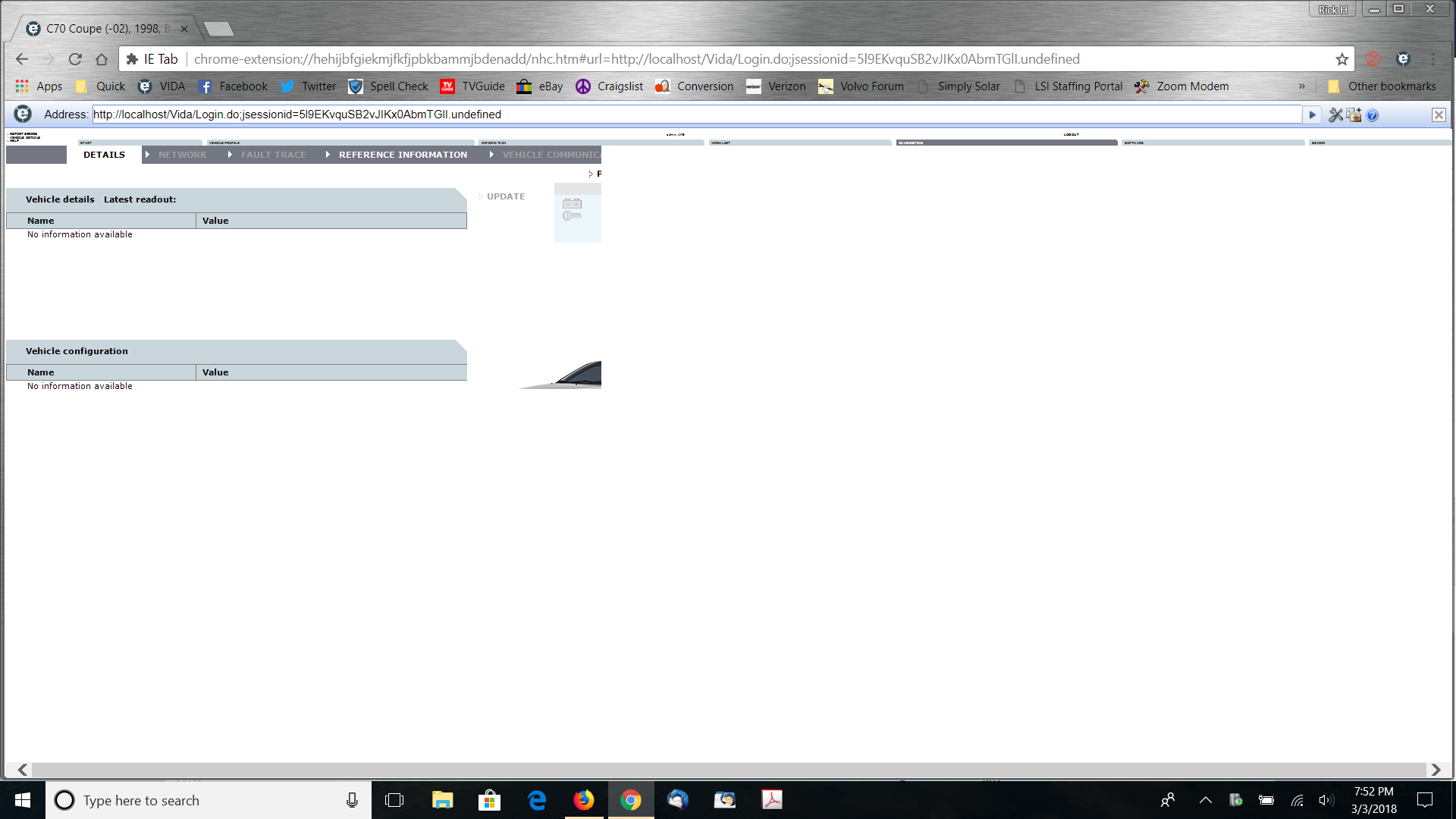Screen dimensions: 1456x819
Task: Click the battery key icon beside UPDATE
Action: tap(573, 210)
